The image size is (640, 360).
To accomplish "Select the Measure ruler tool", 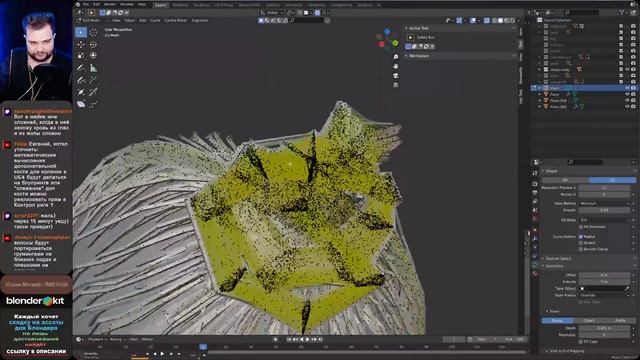I will [x=93, y=68].
